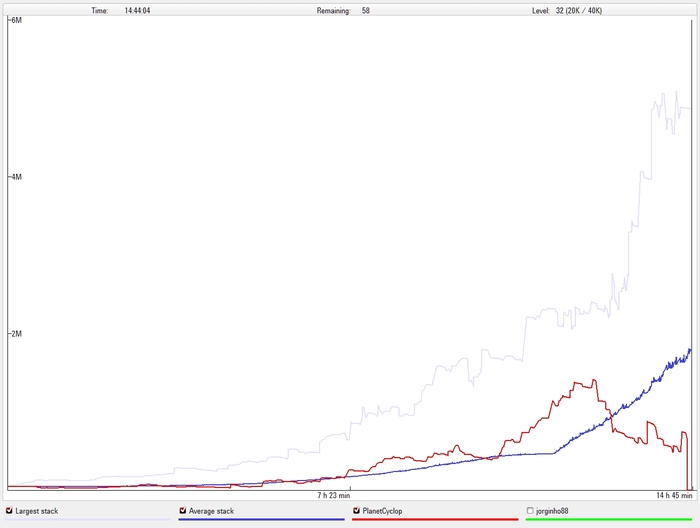Click the PlanetCyclop red line swatch
This screenshot has height=528, width=700.
(435, 520)
